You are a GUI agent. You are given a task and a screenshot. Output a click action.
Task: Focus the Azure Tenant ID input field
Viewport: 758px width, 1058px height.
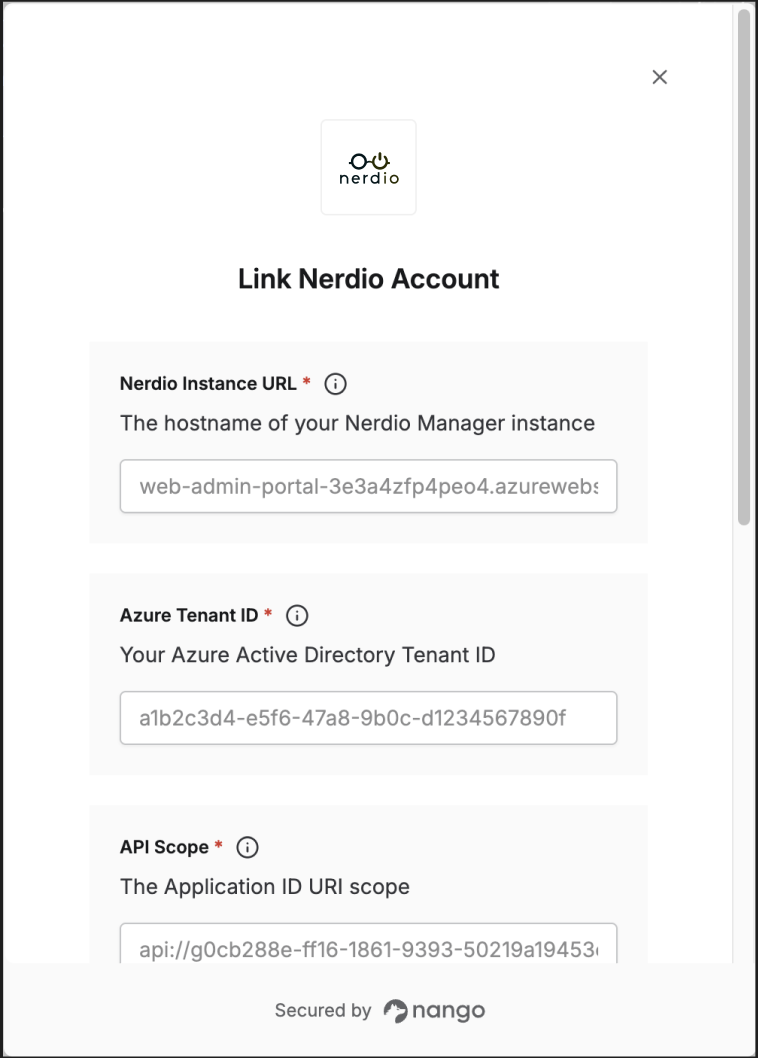coord(369,718)
